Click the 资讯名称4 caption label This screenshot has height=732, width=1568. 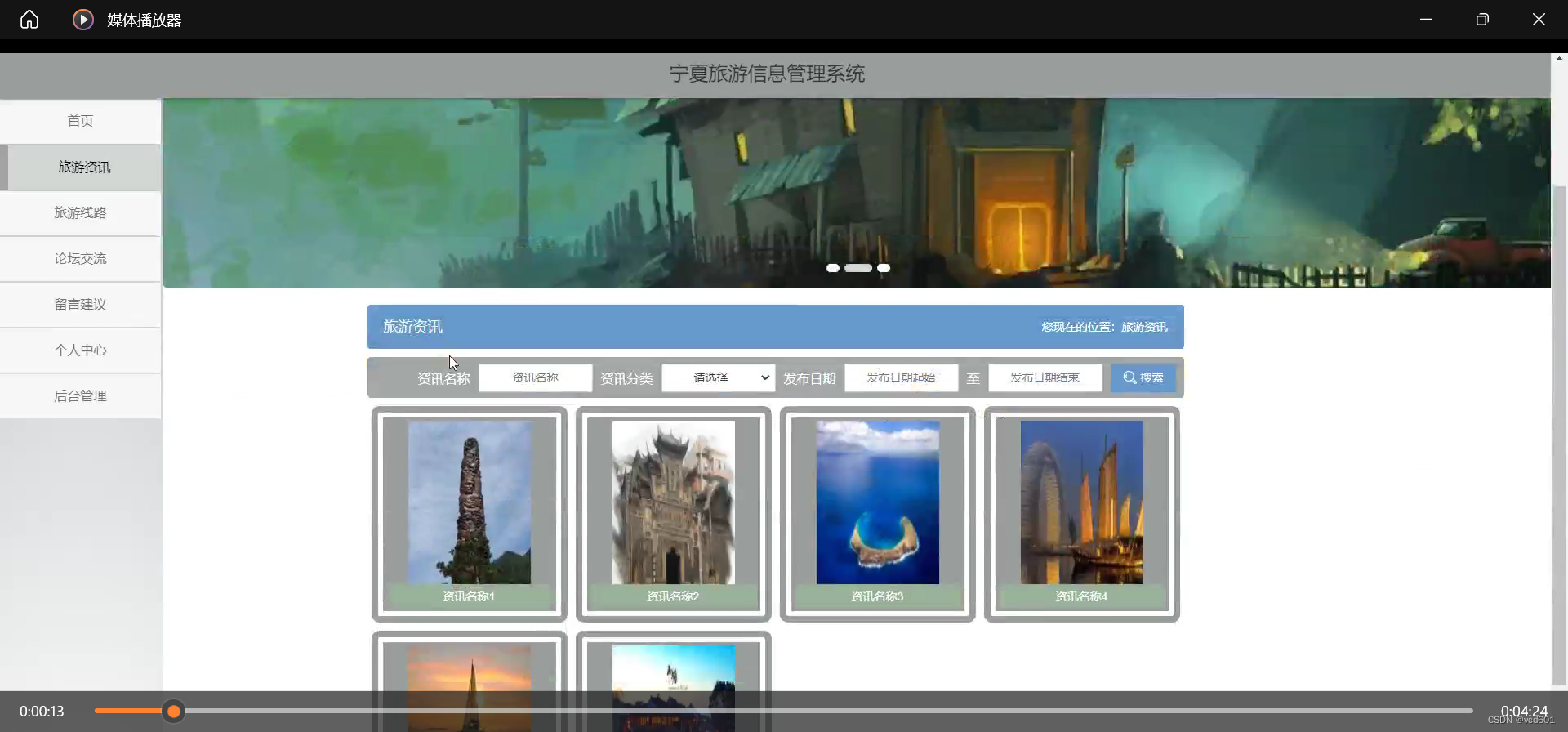click(x=1081, y=596)
